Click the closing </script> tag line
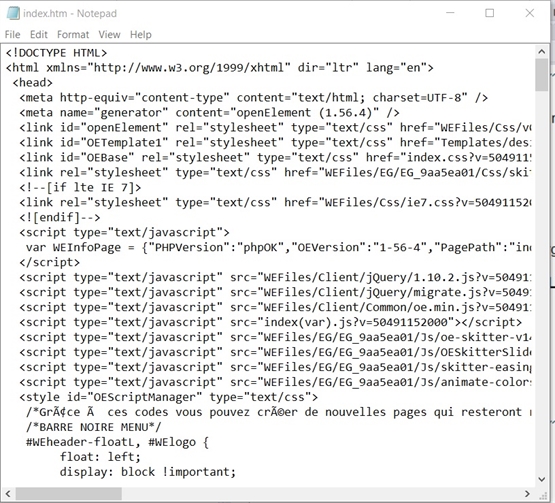555x503 pixels. 50,262
